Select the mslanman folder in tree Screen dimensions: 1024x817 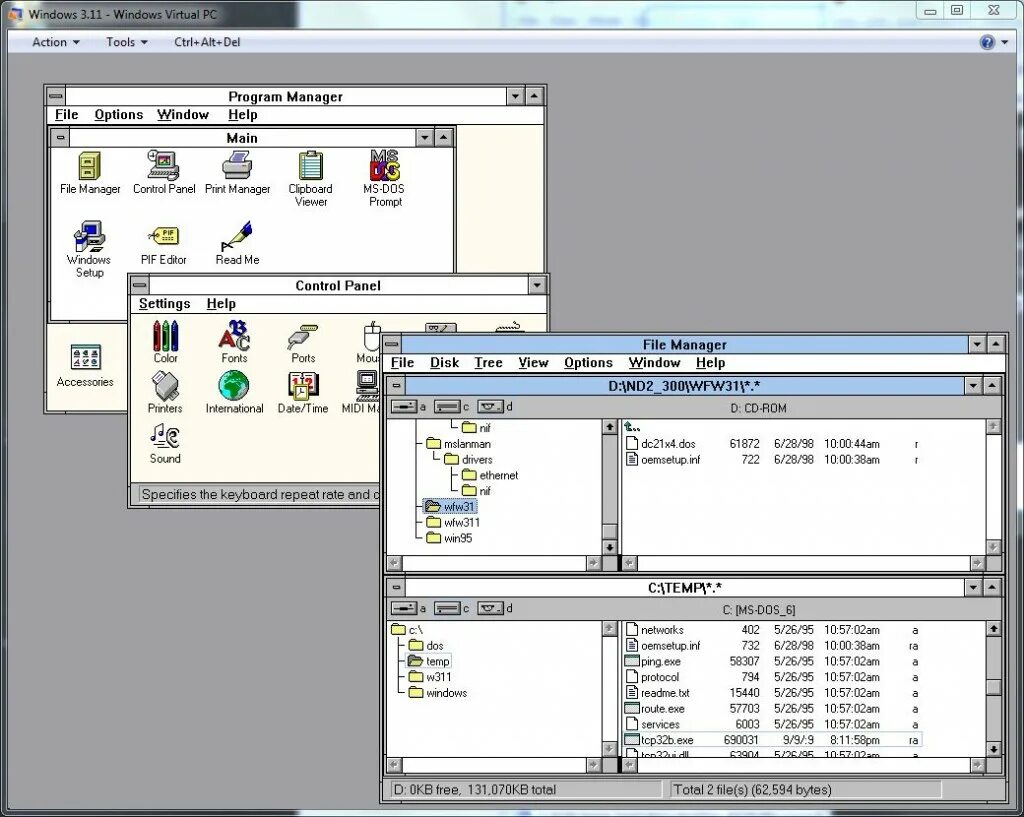(x=458, y=444)
